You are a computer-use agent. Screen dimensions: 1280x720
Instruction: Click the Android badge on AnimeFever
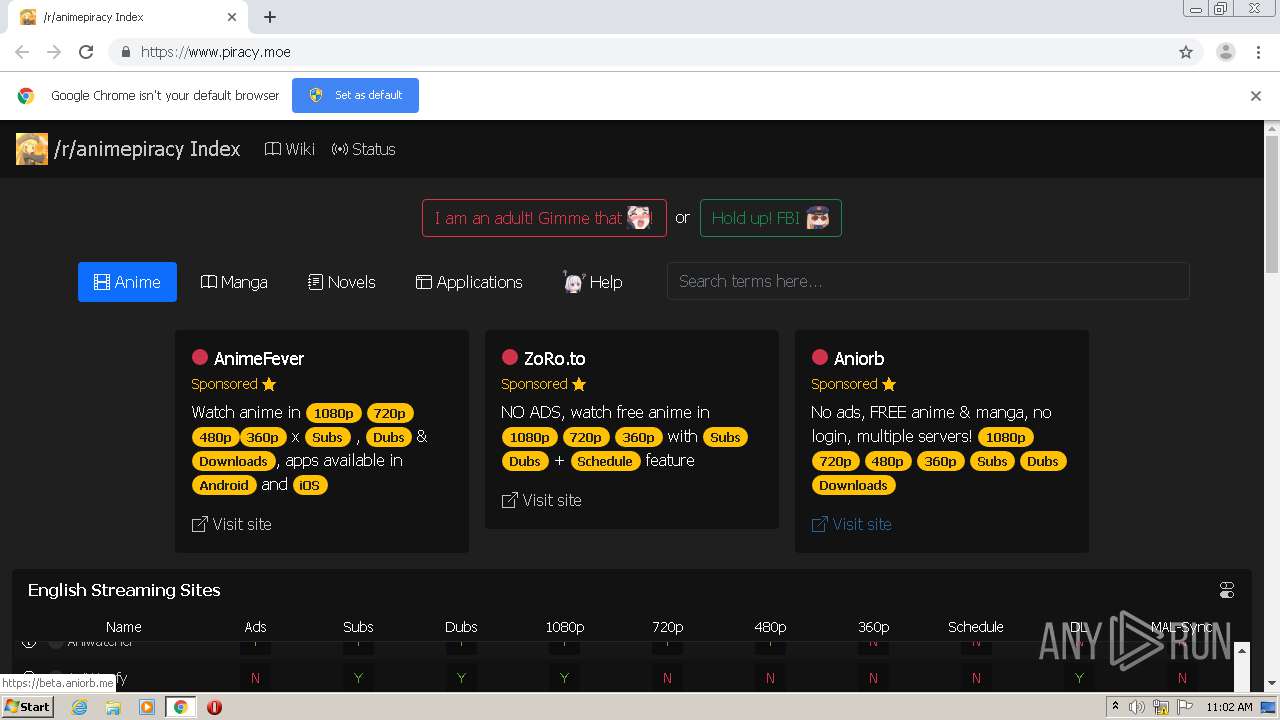(x=224, y=485)
